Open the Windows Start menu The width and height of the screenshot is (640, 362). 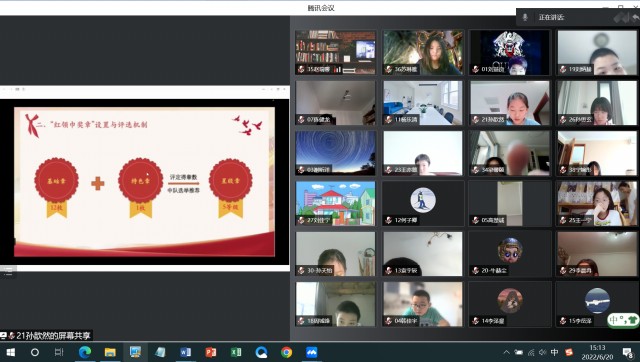(10, 352)
